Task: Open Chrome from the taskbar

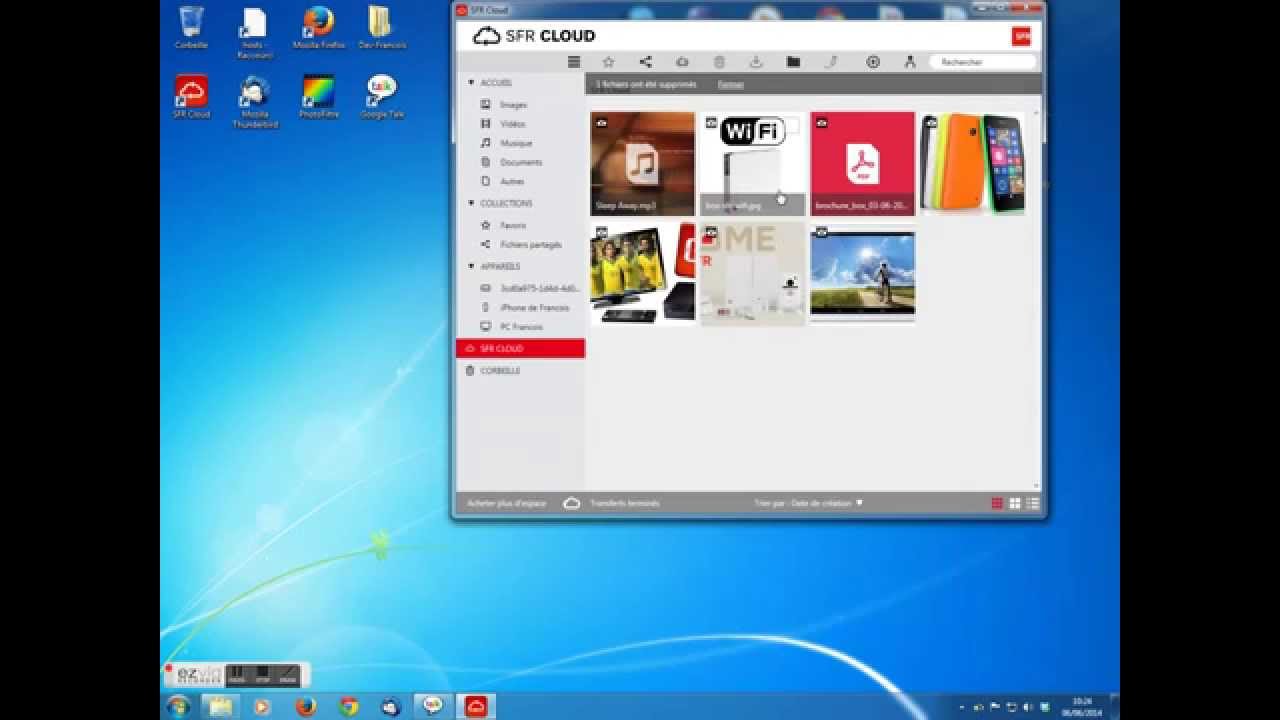Action: 348,706
